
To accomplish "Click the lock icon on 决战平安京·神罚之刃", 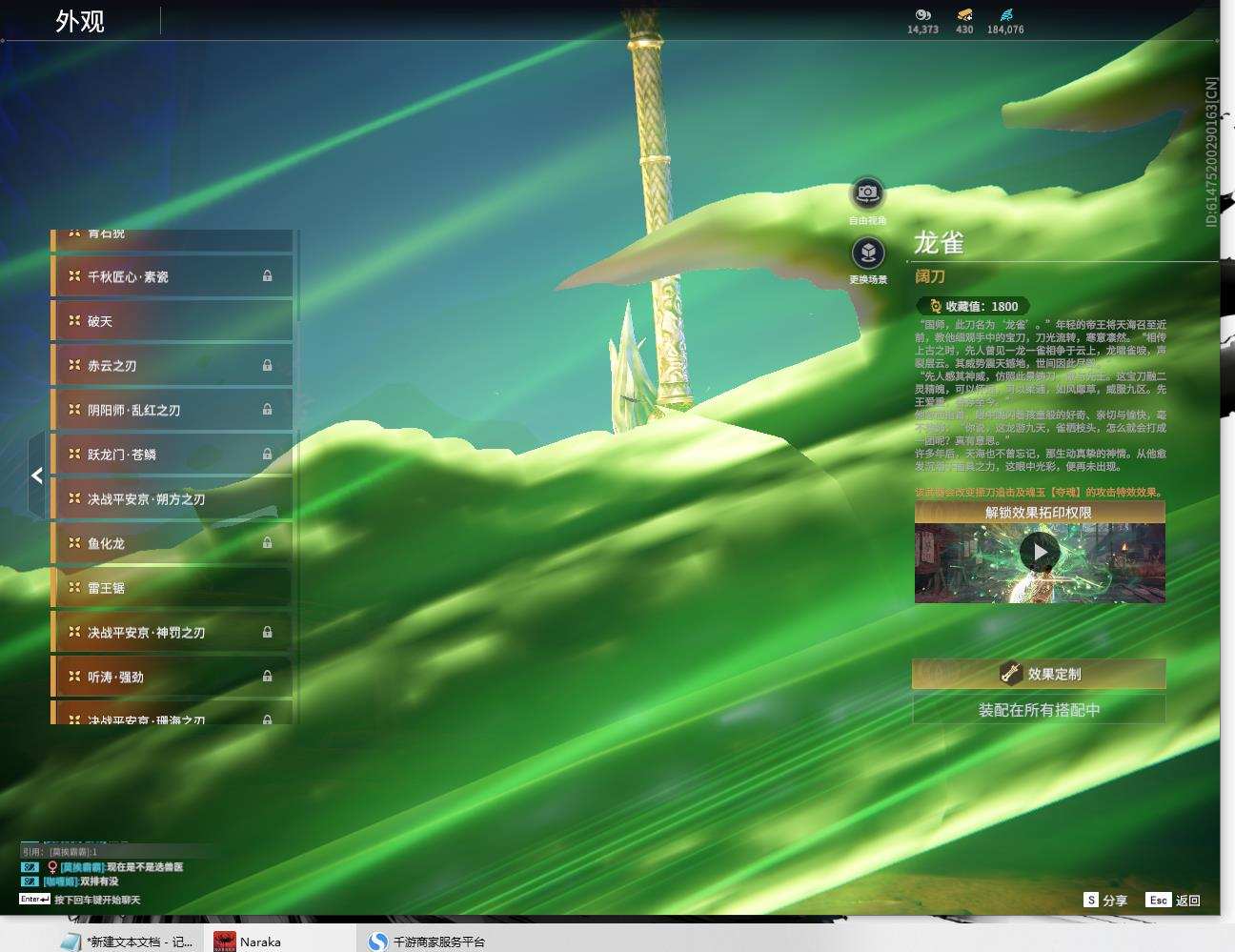I will [268, 632].
